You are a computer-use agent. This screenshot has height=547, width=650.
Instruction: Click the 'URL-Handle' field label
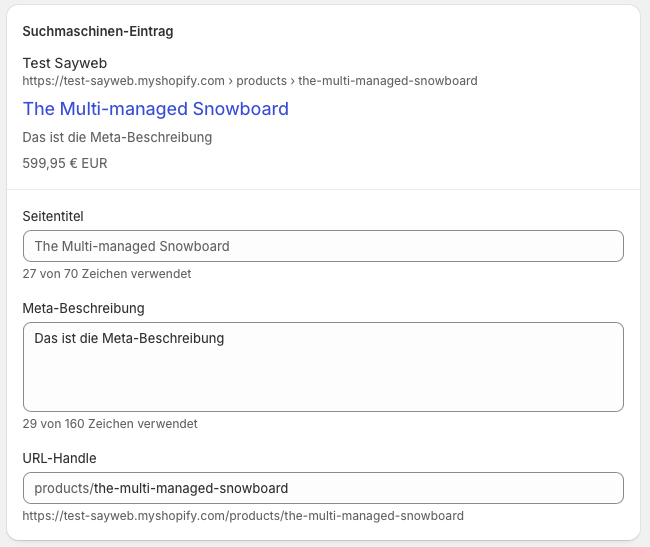point(59,458)
